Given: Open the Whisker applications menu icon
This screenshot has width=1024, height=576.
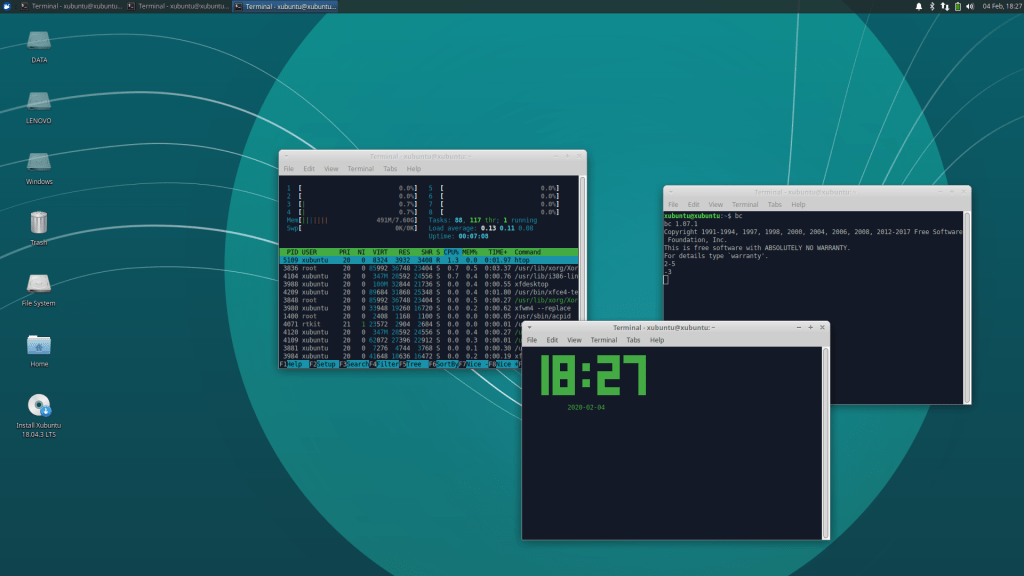Looking at the screenshot, I should (x=7, y=6).
